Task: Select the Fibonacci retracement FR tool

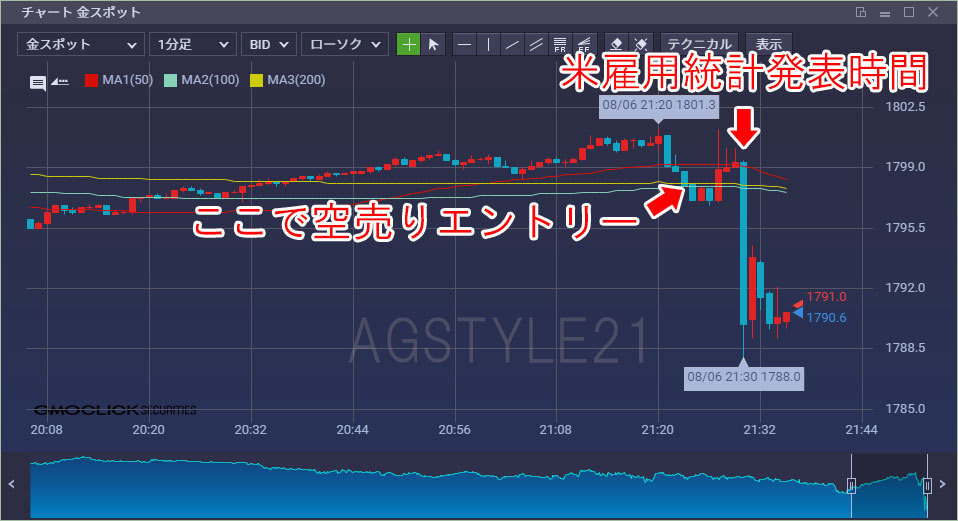Action: (560, 44)
